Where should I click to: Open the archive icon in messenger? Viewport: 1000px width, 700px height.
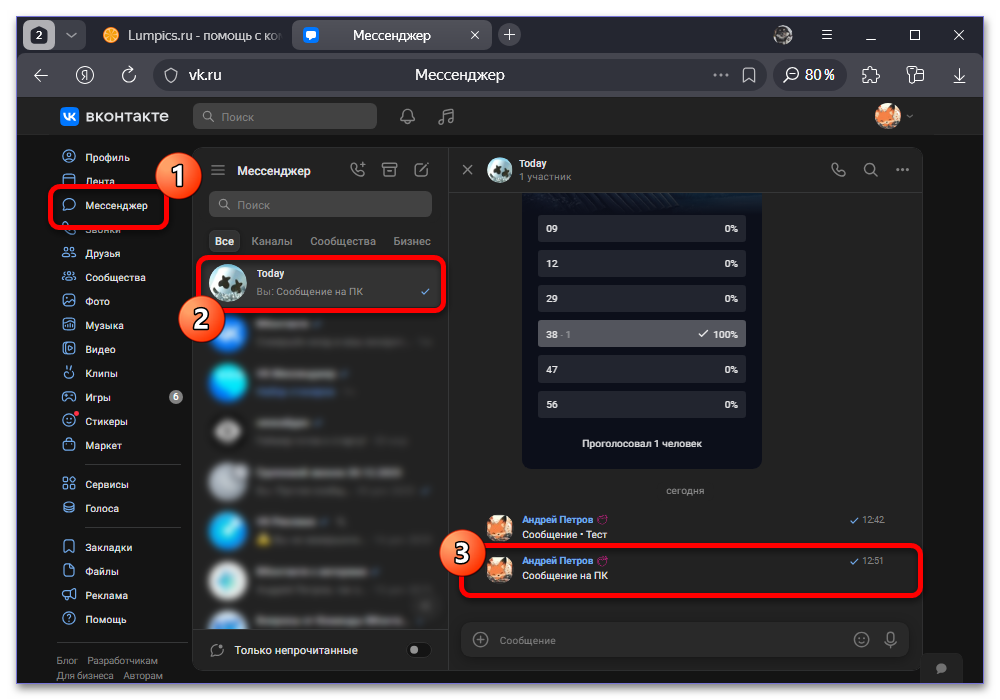point(390,170)
